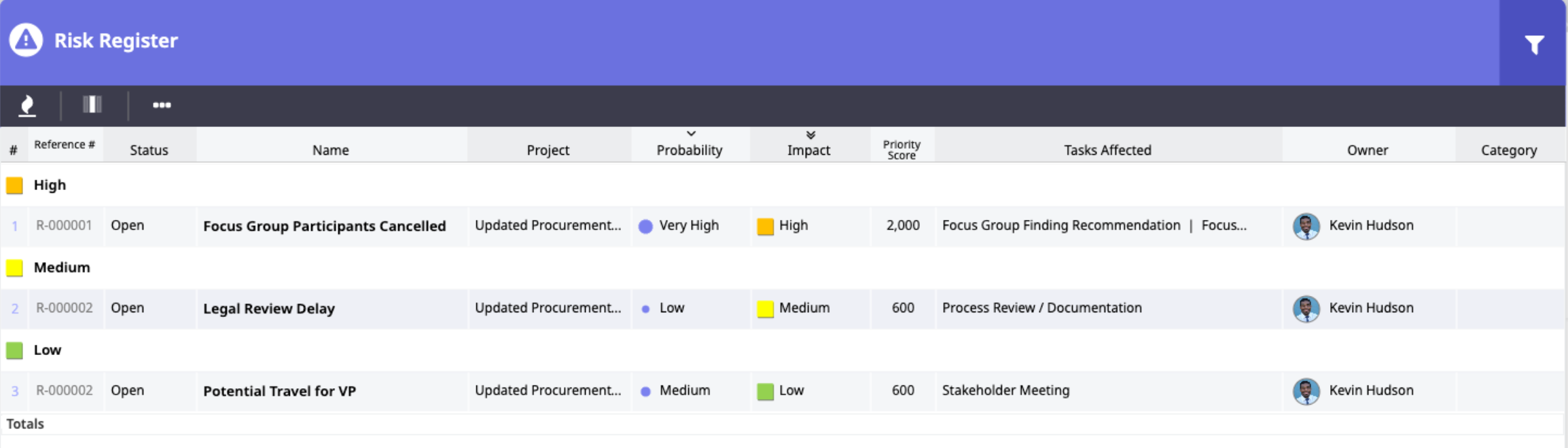Click orange High impact swatch in first row
Viewport: 1568px width, 448px height.
[x=766, y=227]
